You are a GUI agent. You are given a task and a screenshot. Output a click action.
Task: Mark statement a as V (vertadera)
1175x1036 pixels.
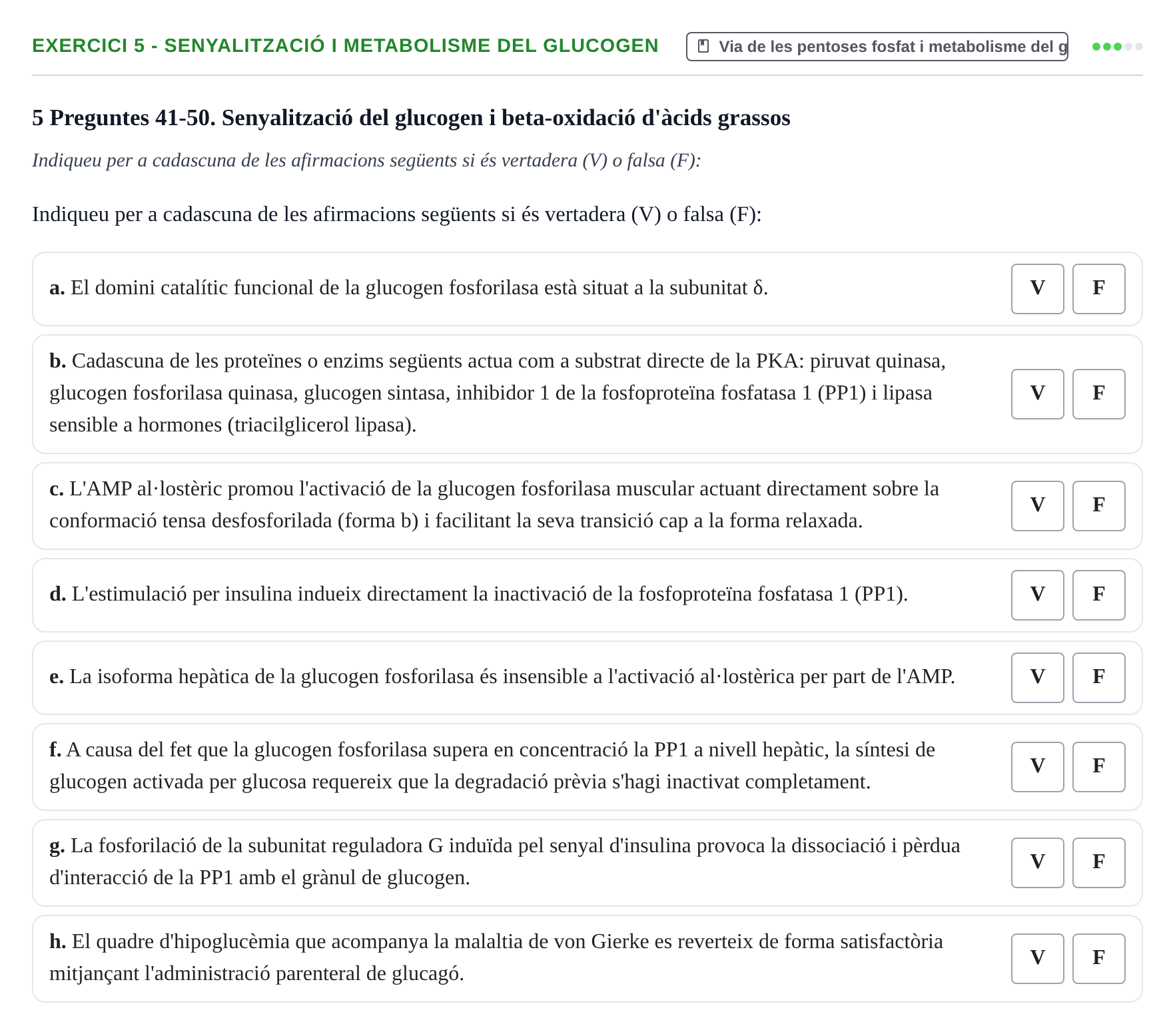click(1037, 289)
